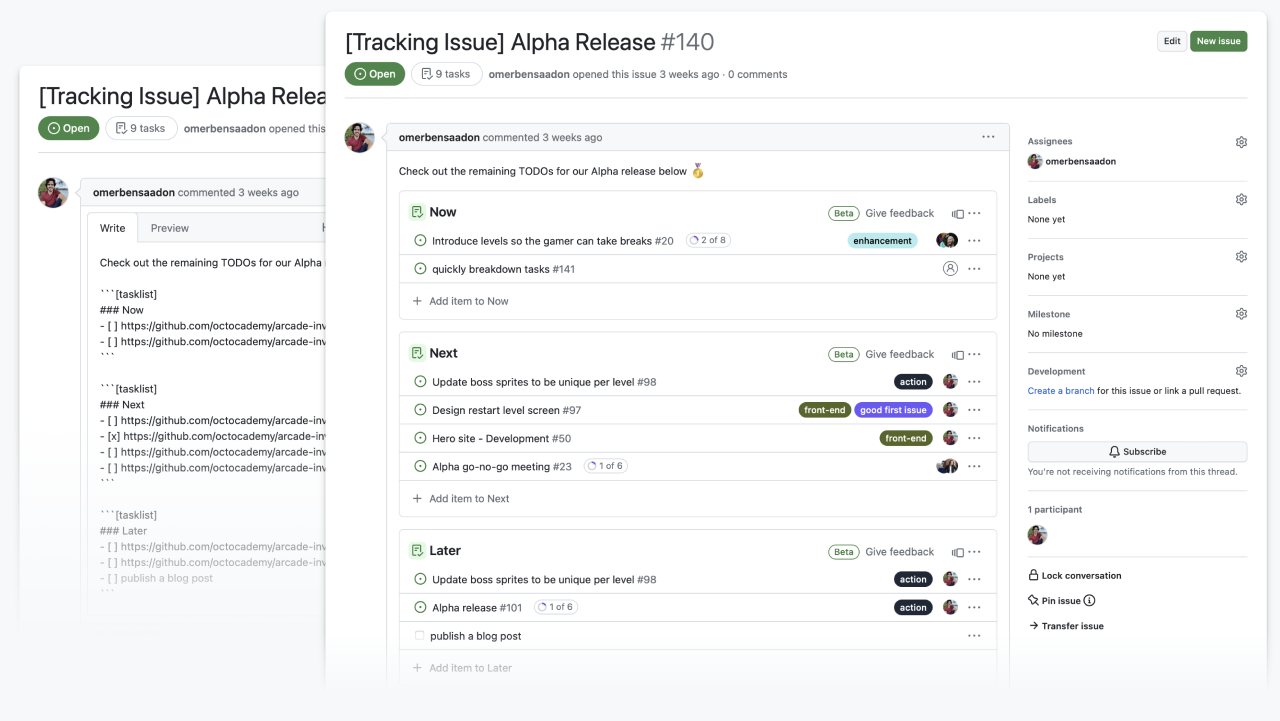Viewport: 1280px width, 721px height.
Task: Check the publish a blog post checkbox
Action: pos(419,636)
